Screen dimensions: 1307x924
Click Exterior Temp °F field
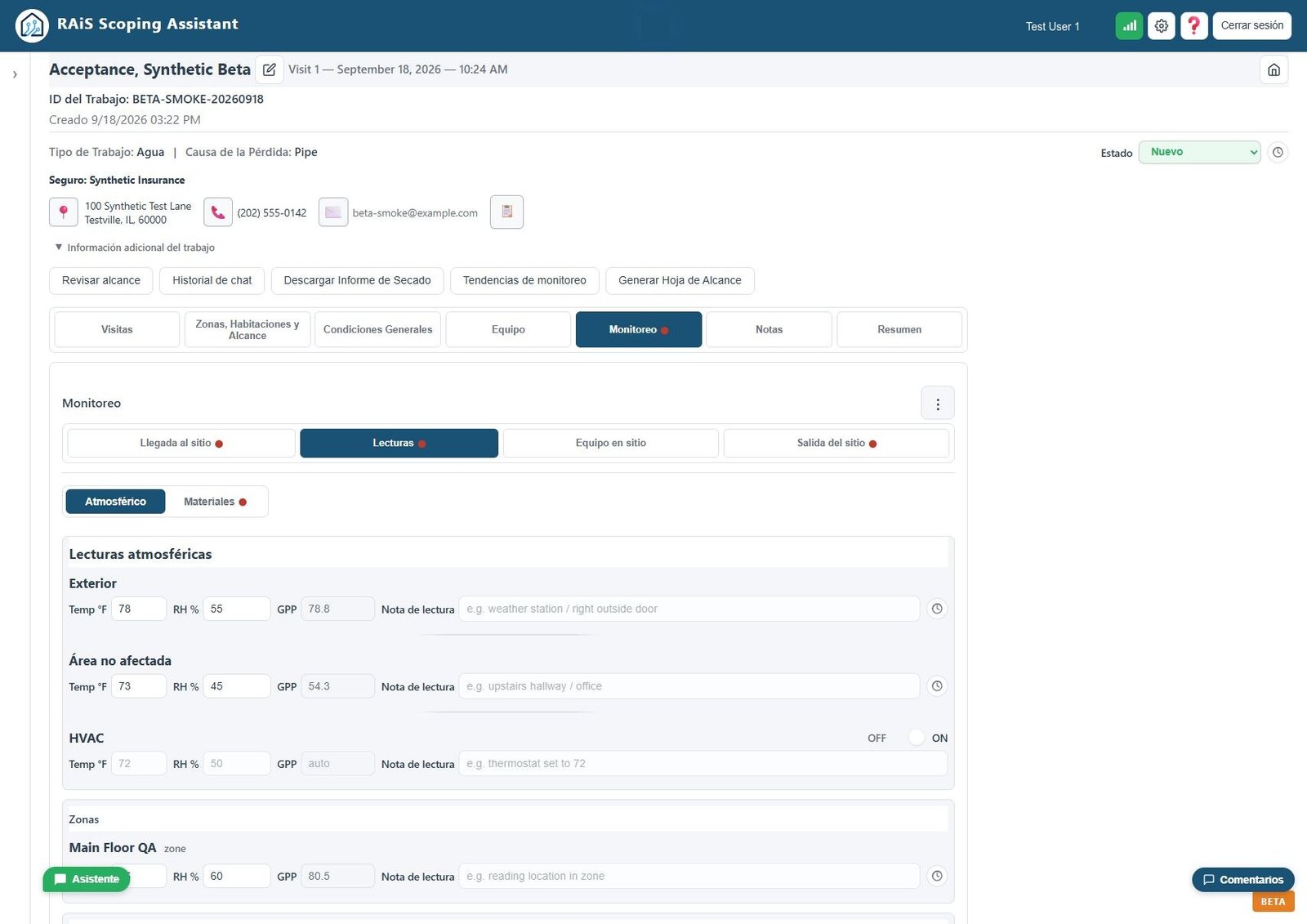point(139,609)
